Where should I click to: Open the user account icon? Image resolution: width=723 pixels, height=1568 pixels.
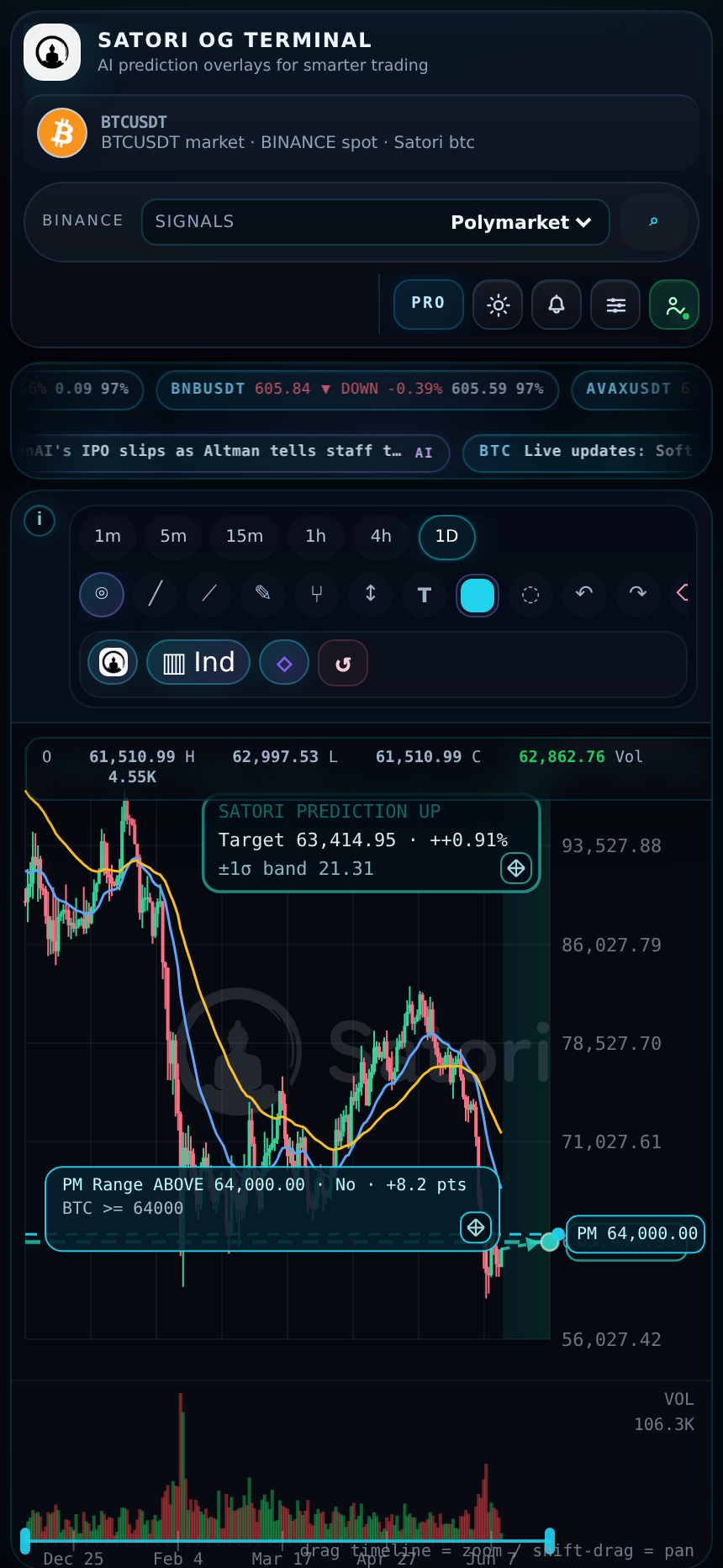[x=674, y=305]
